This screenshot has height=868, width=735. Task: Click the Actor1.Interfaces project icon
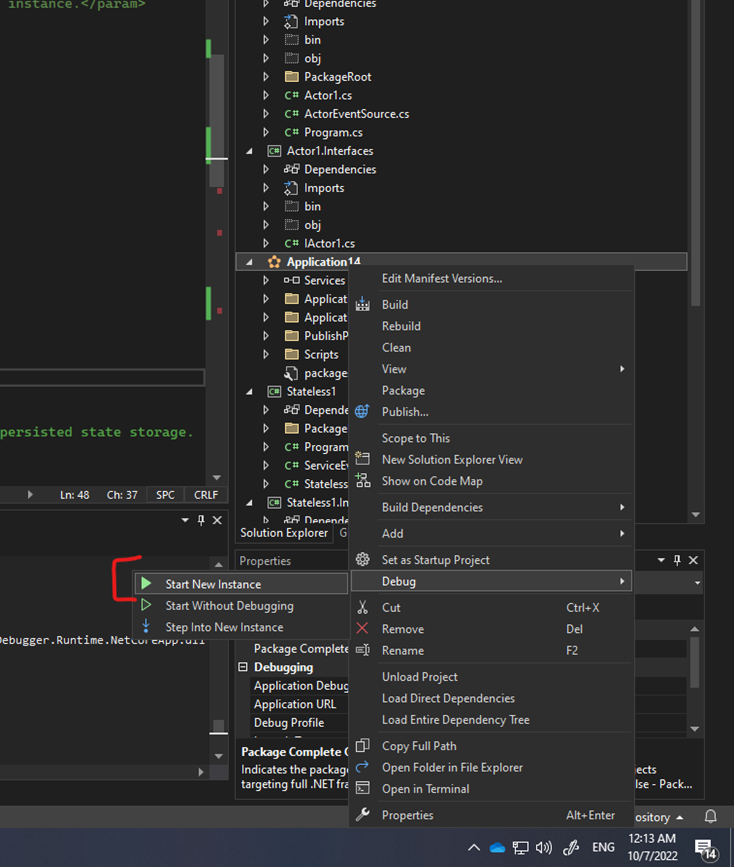[274, 151]
